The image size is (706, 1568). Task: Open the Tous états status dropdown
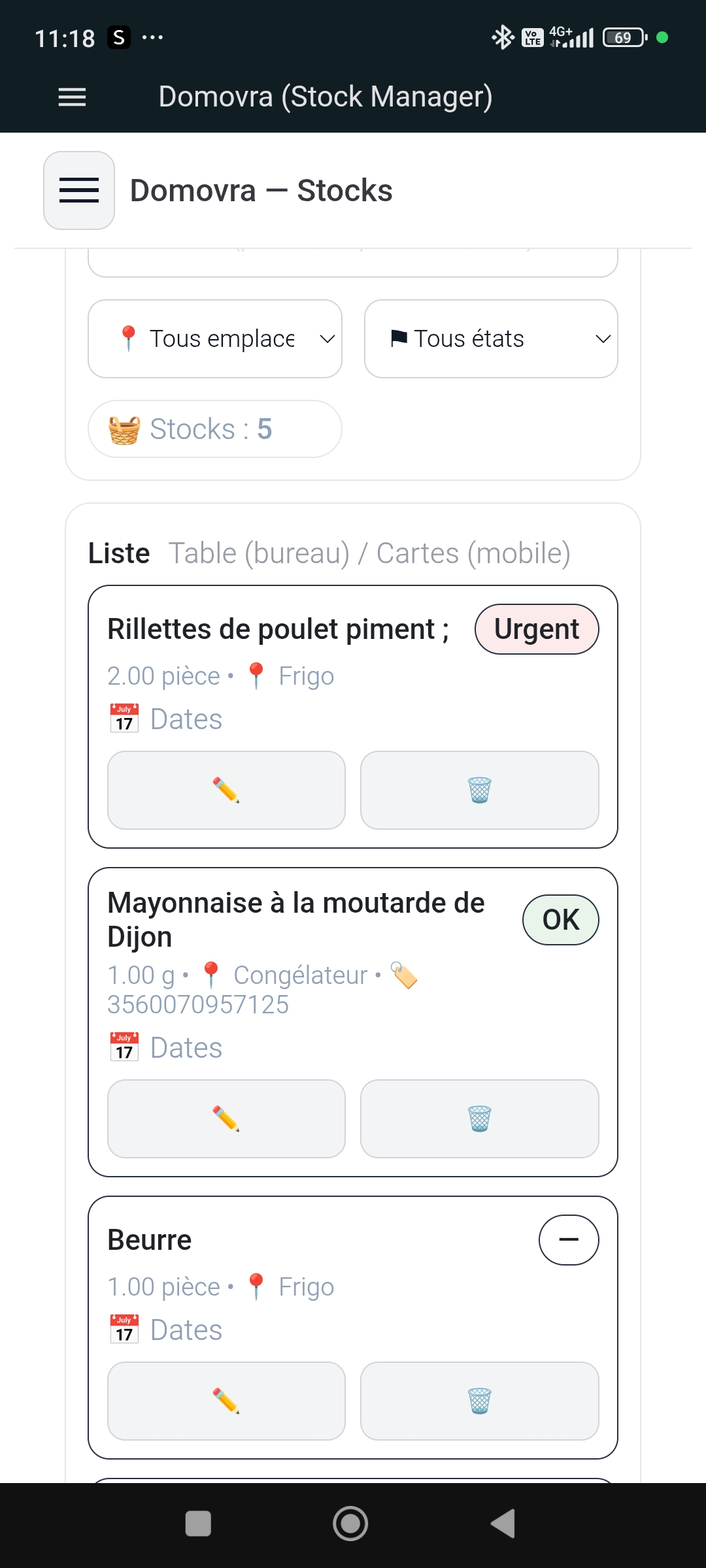coord(491,338)
